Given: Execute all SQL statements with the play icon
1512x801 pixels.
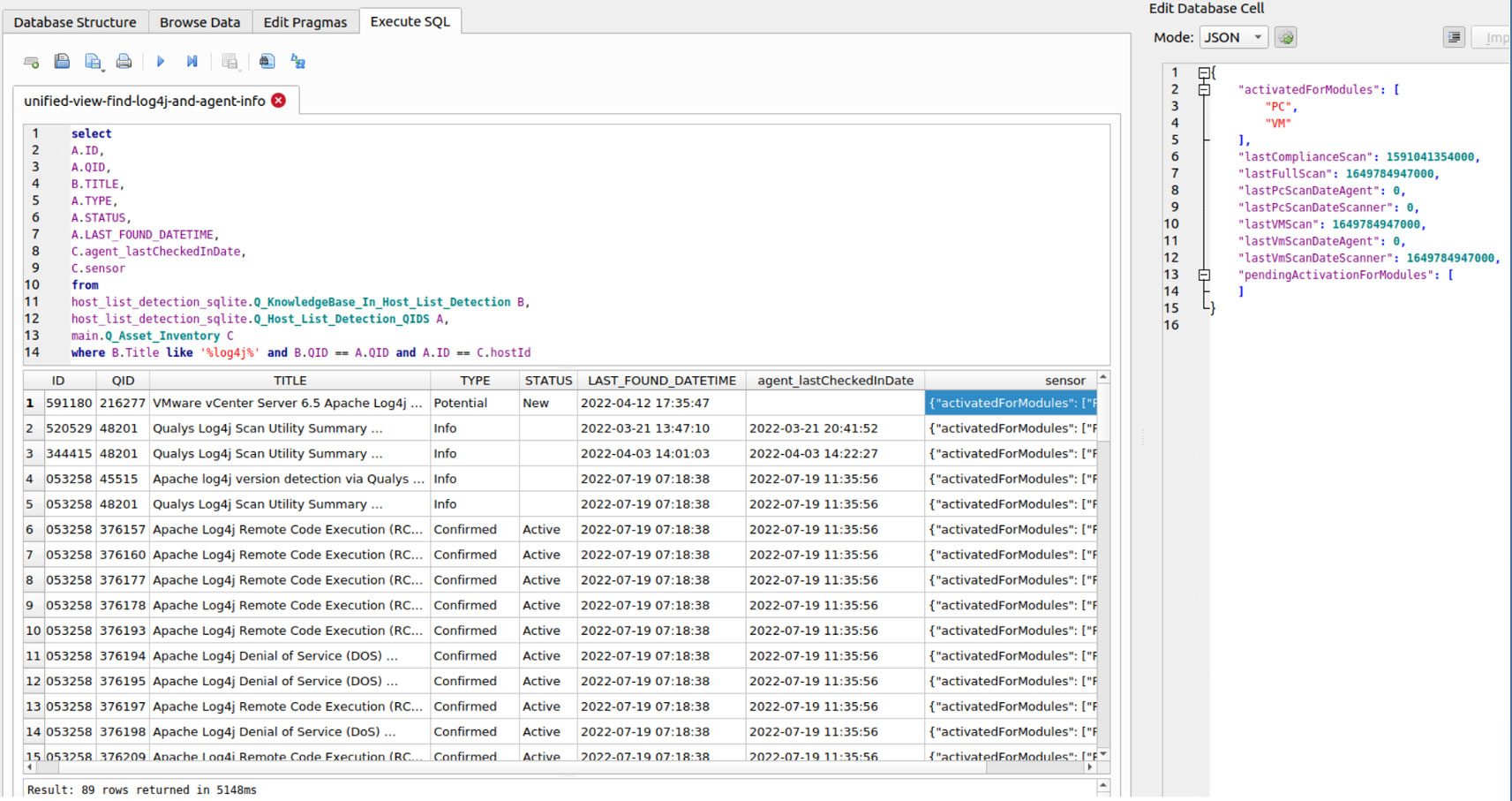Looking at the screenshot, I should pyautogui.click(x=161, y=61).
